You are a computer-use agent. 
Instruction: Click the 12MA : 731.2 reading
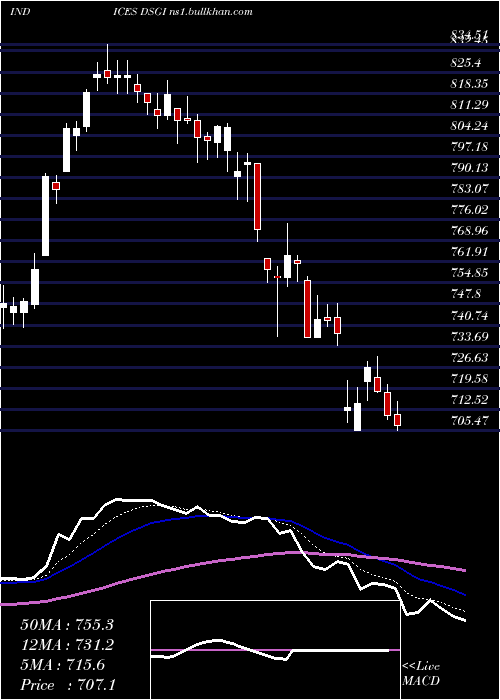[x=67, y=645]
